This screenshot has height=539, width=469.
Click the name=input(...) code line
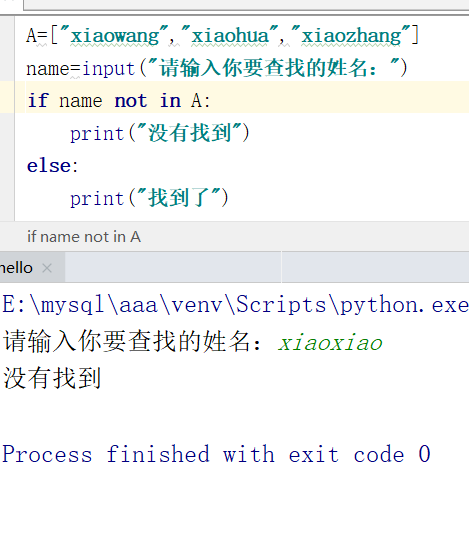point(217,68)
